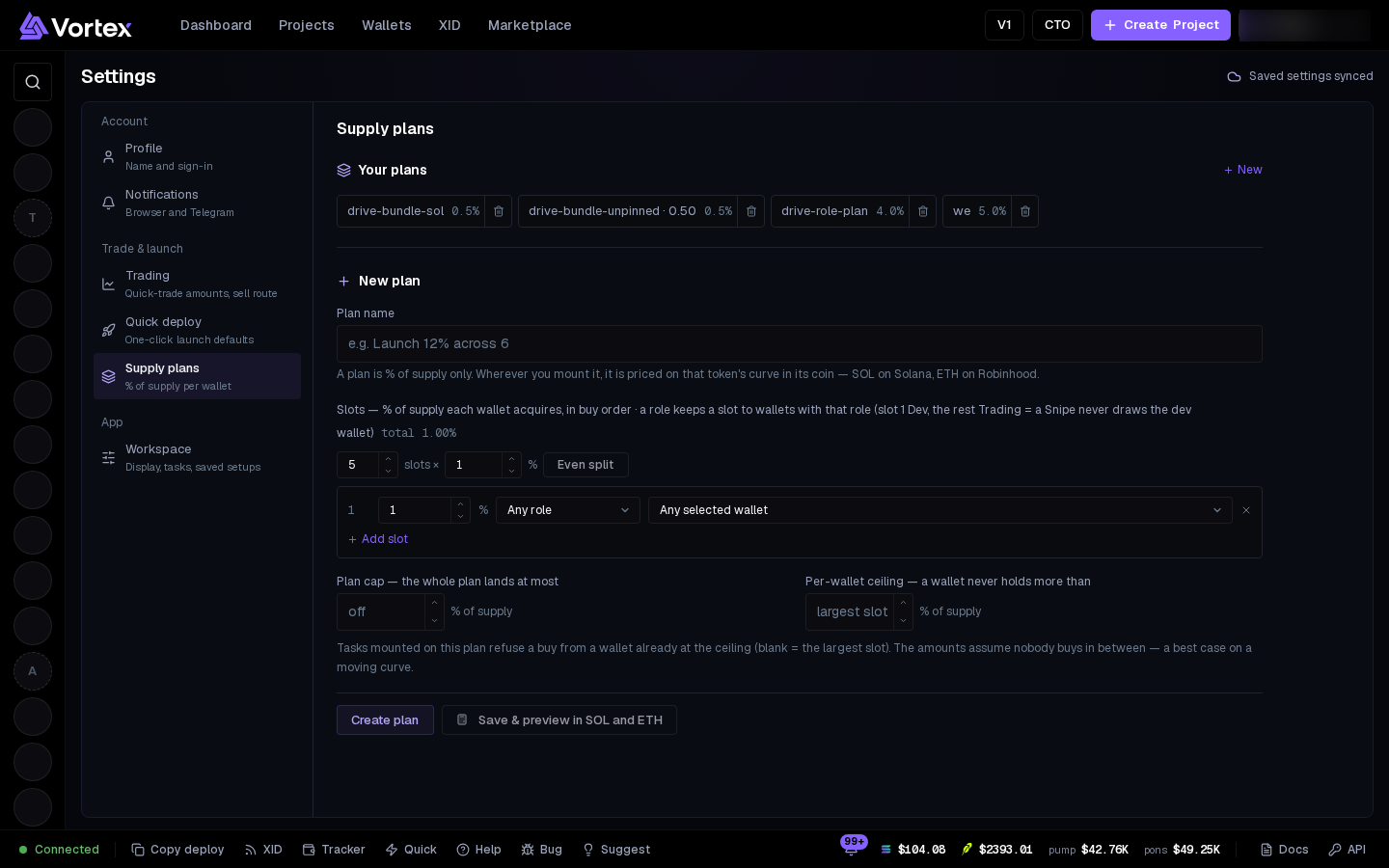The image size is (1389, 868).
Task: Delete the 'we' plan
Action: (x=1025, y=211)
